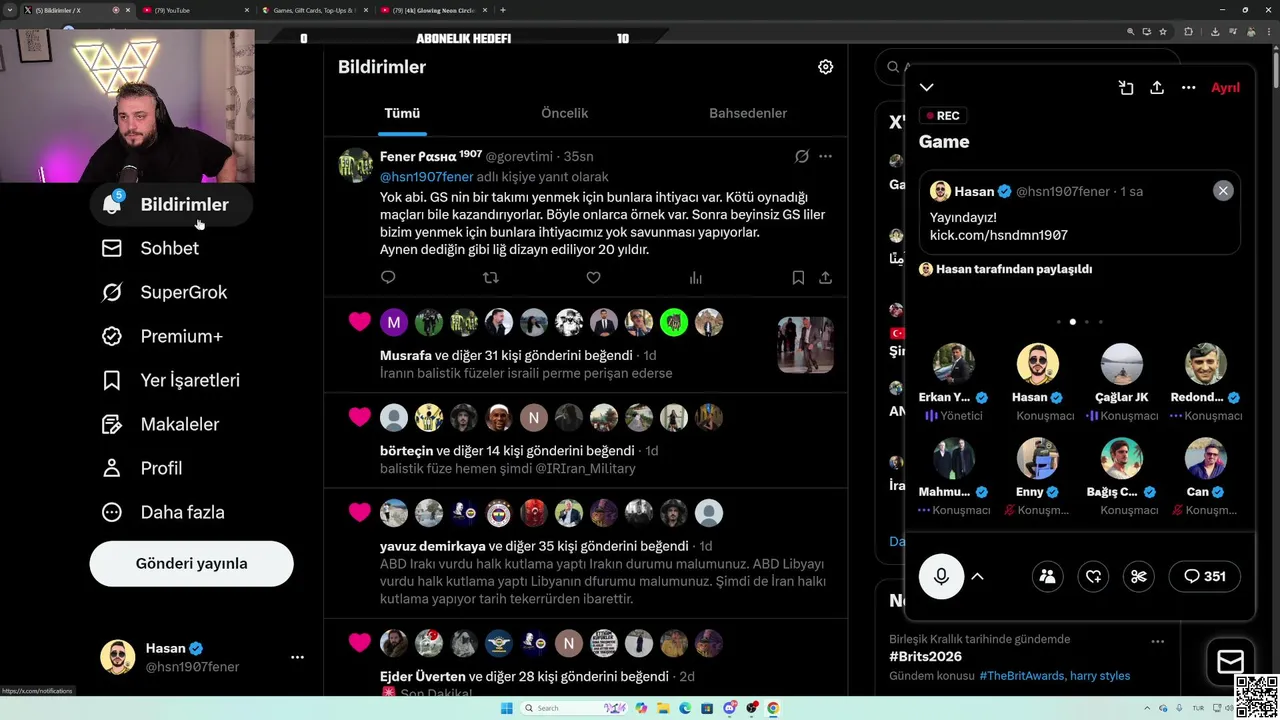The height and width of the screenshot is (720, 1280).
Task: Open Windows Start button
Action: tap(507, 708)
